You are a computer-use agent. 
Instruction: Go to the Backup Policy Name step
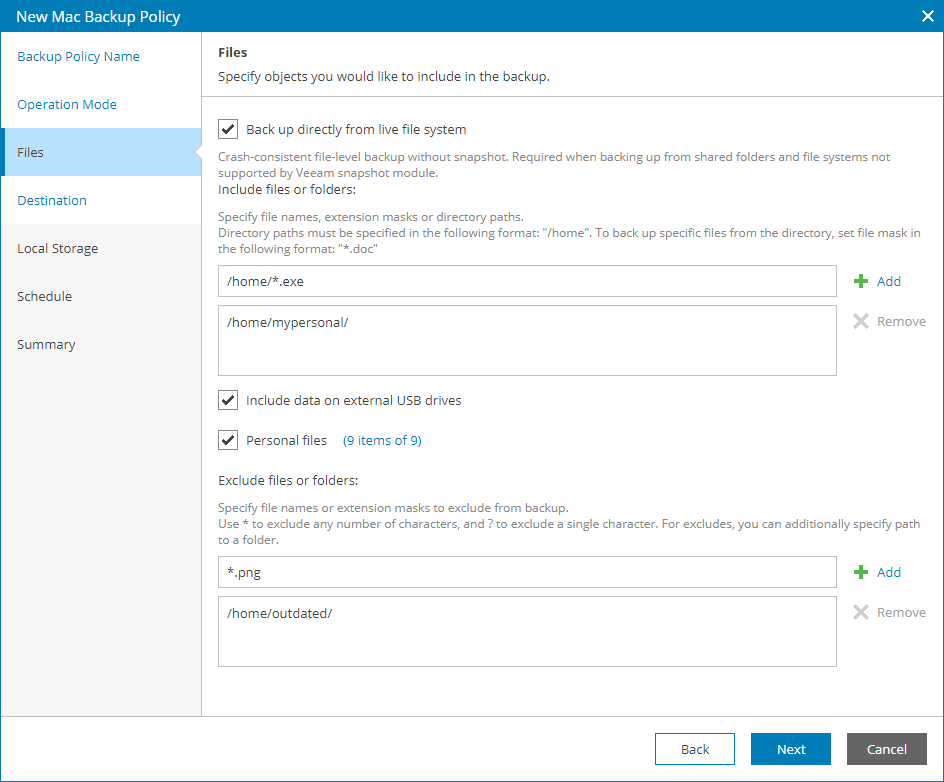point(78,57)
